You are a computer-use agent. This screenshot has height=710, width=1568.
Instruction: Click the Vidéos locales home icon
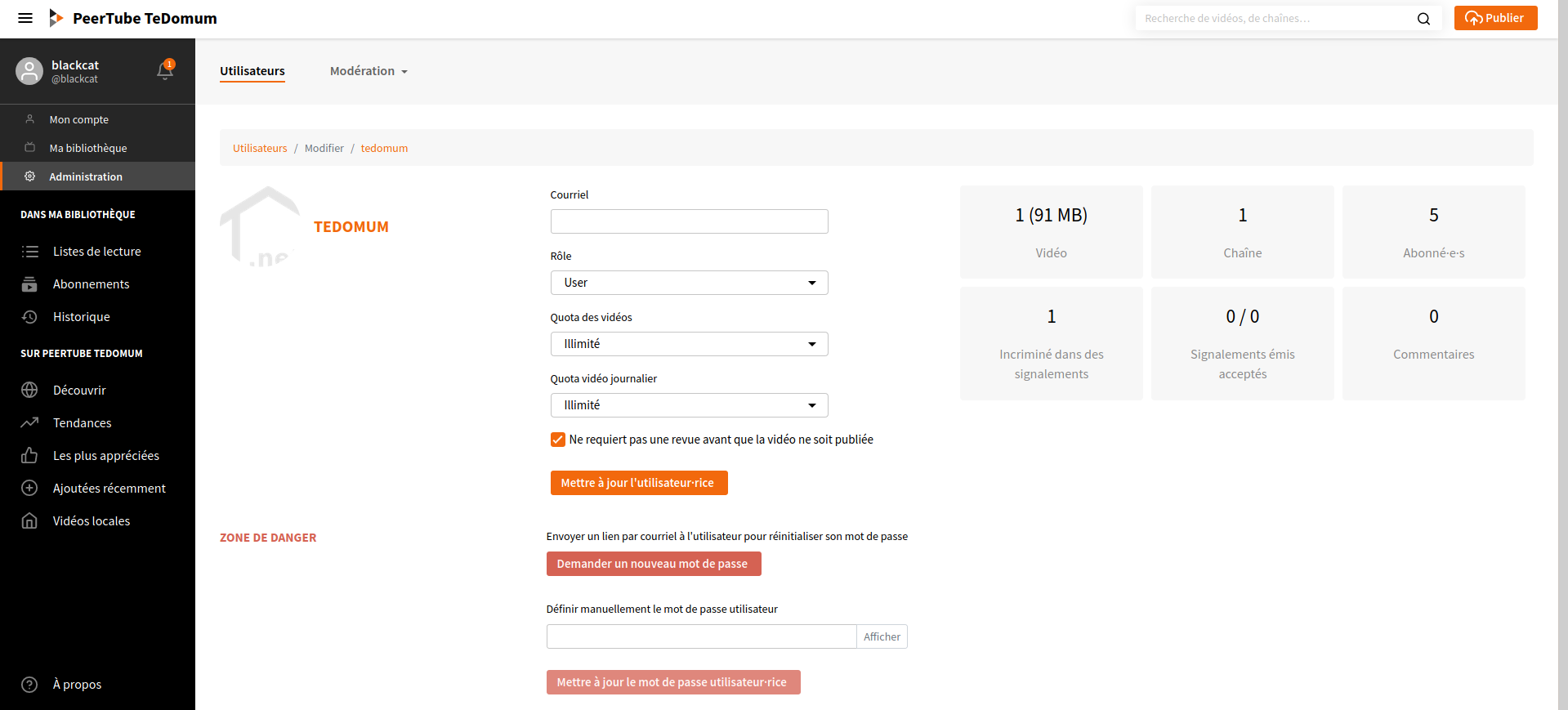click(29, 521)
